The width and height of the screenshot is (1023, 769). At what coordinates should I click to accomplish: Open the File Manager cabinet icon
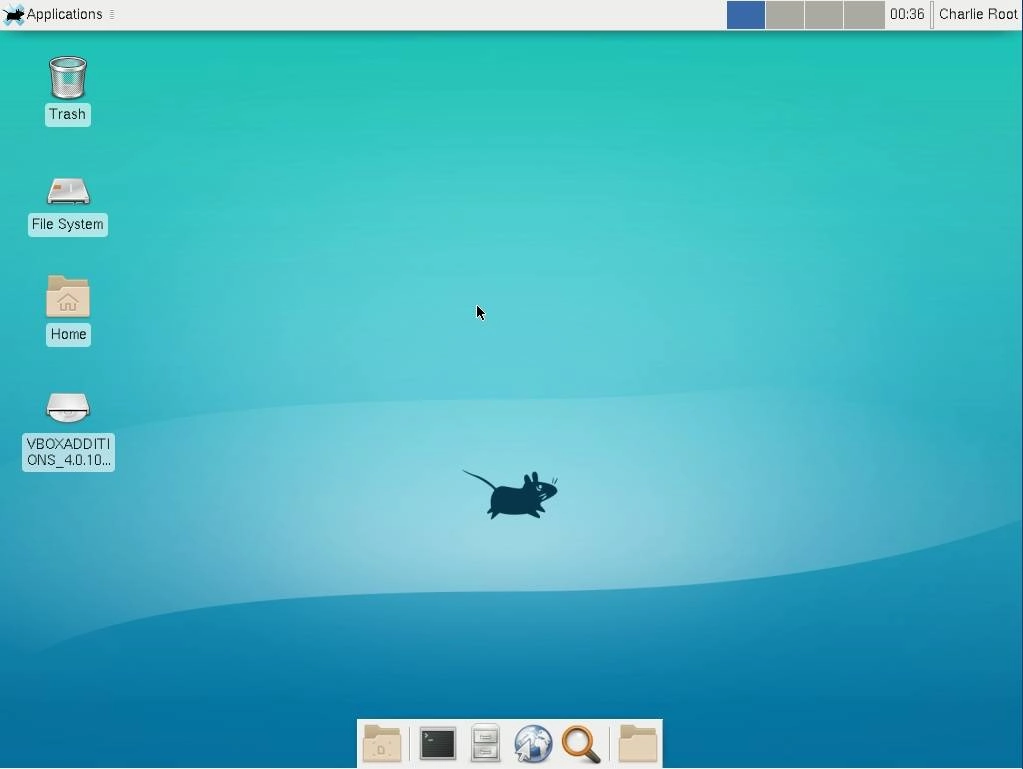[x=485, y=743]
